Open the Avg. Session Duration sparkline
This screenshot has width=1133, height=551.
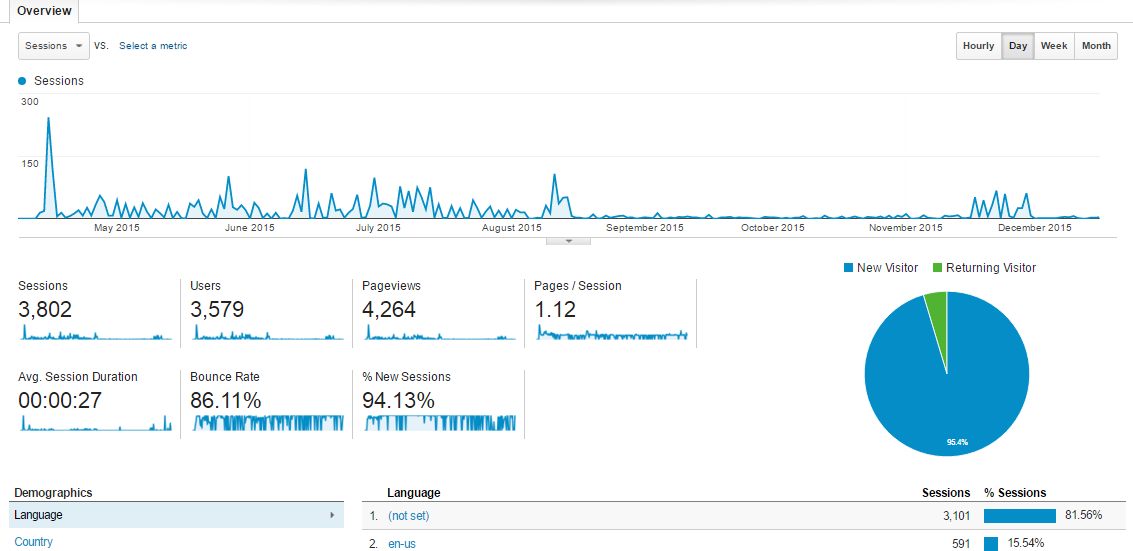coord(95,423)
